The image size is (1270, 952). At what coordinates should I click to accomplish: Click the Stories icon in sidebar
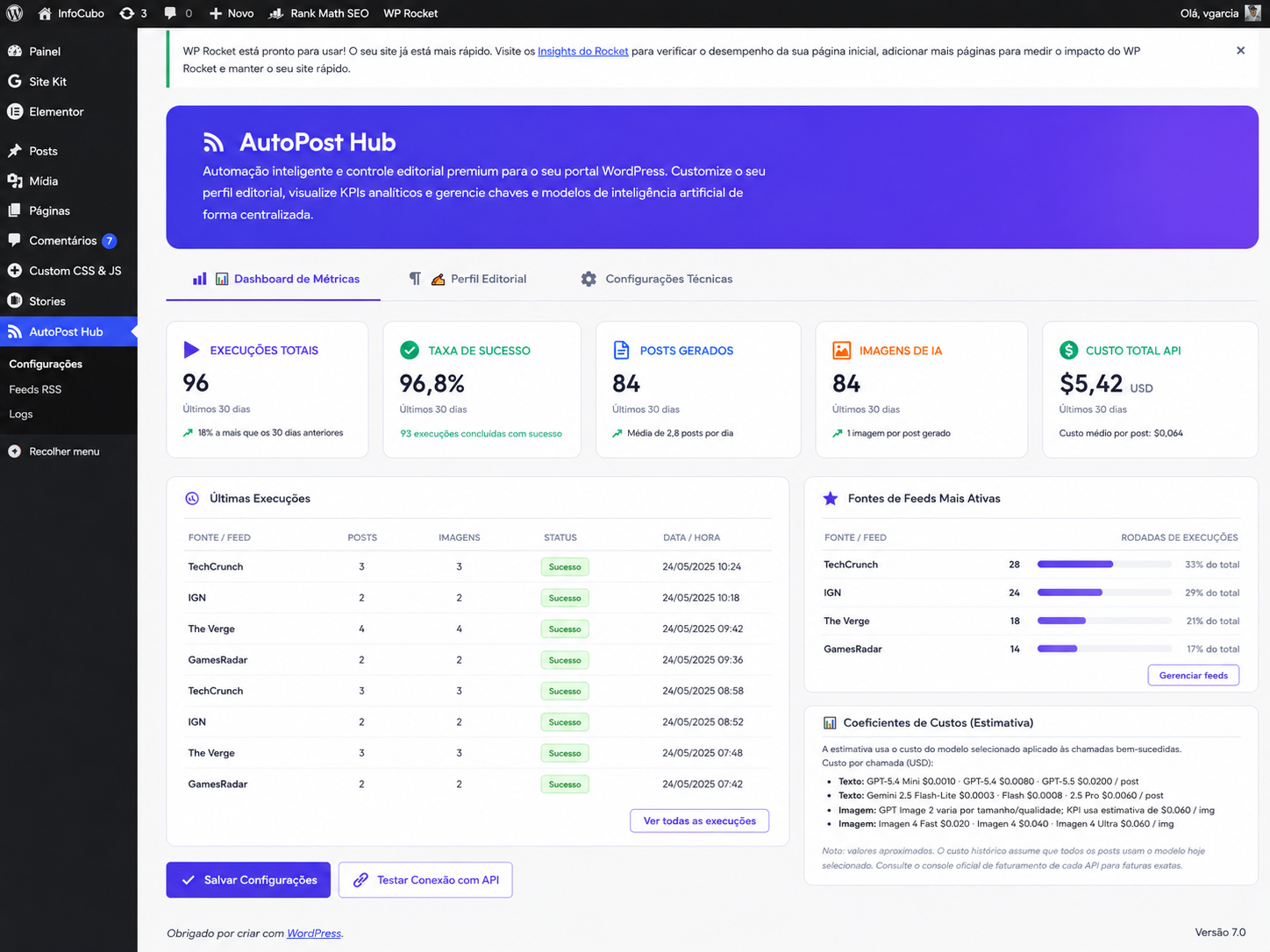tap(15, 301)
